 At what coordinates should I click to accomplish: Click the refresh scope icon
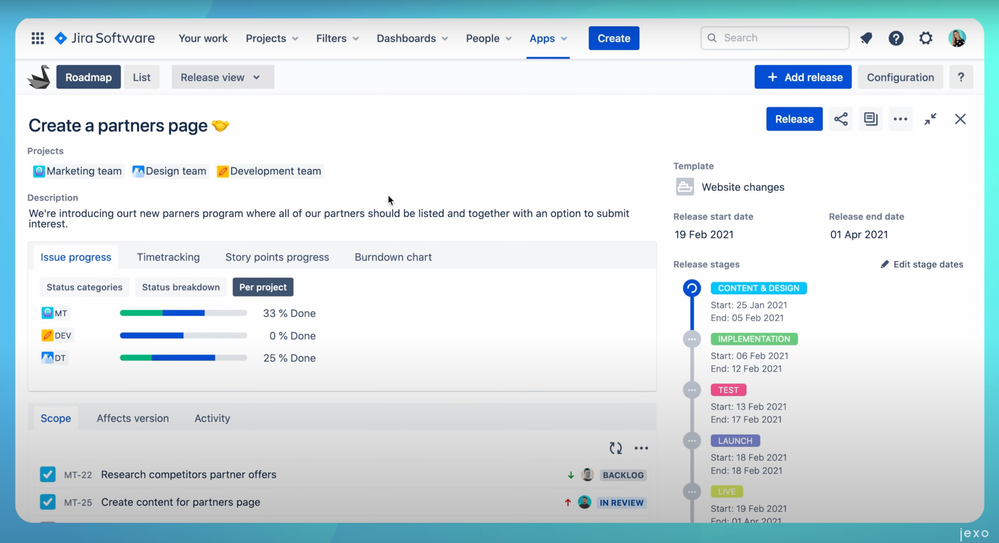615,448
